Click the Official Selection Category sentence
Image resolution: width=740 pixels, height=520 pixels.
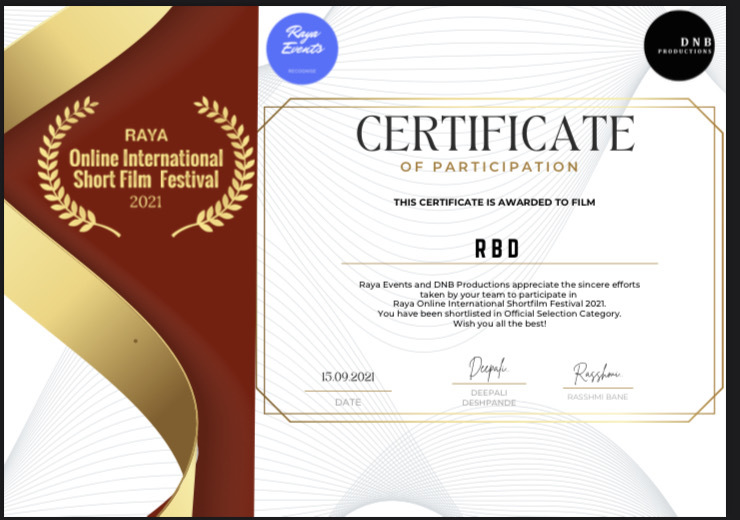point(499,313)
